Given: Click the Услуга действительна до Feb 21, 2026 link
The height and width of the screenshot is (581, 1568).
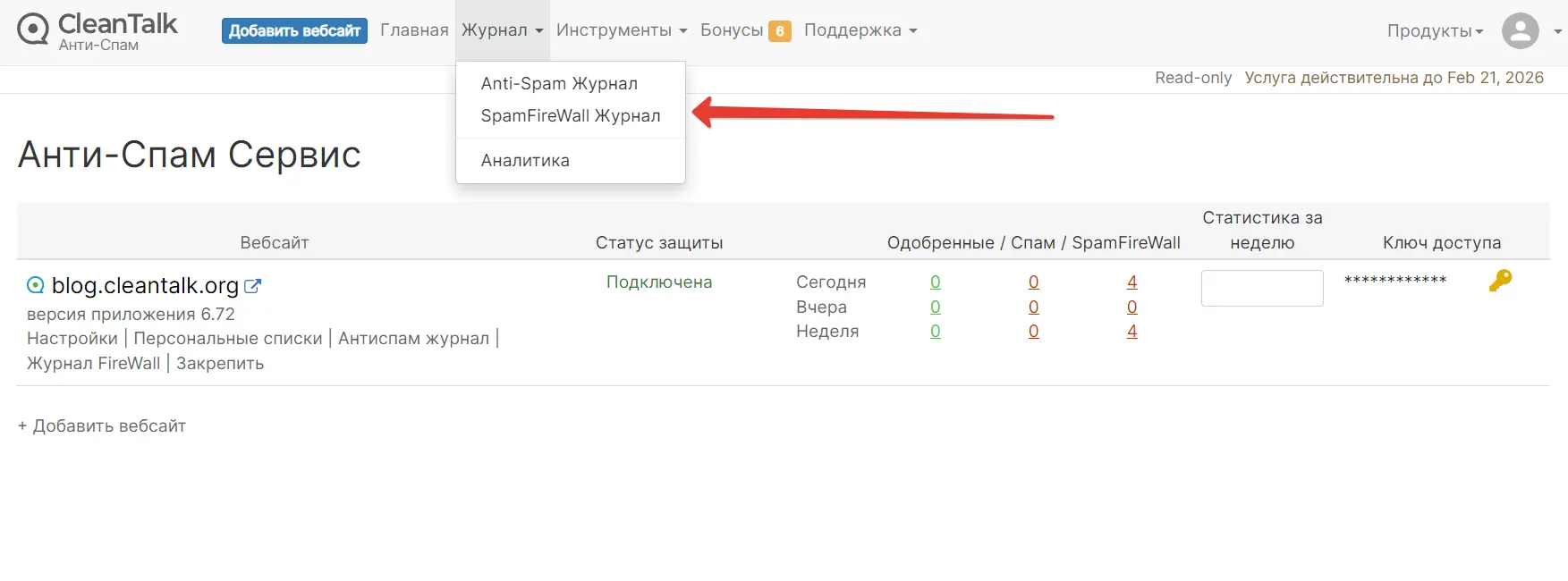Looking at the screenshot, I should click(1394, 78).
